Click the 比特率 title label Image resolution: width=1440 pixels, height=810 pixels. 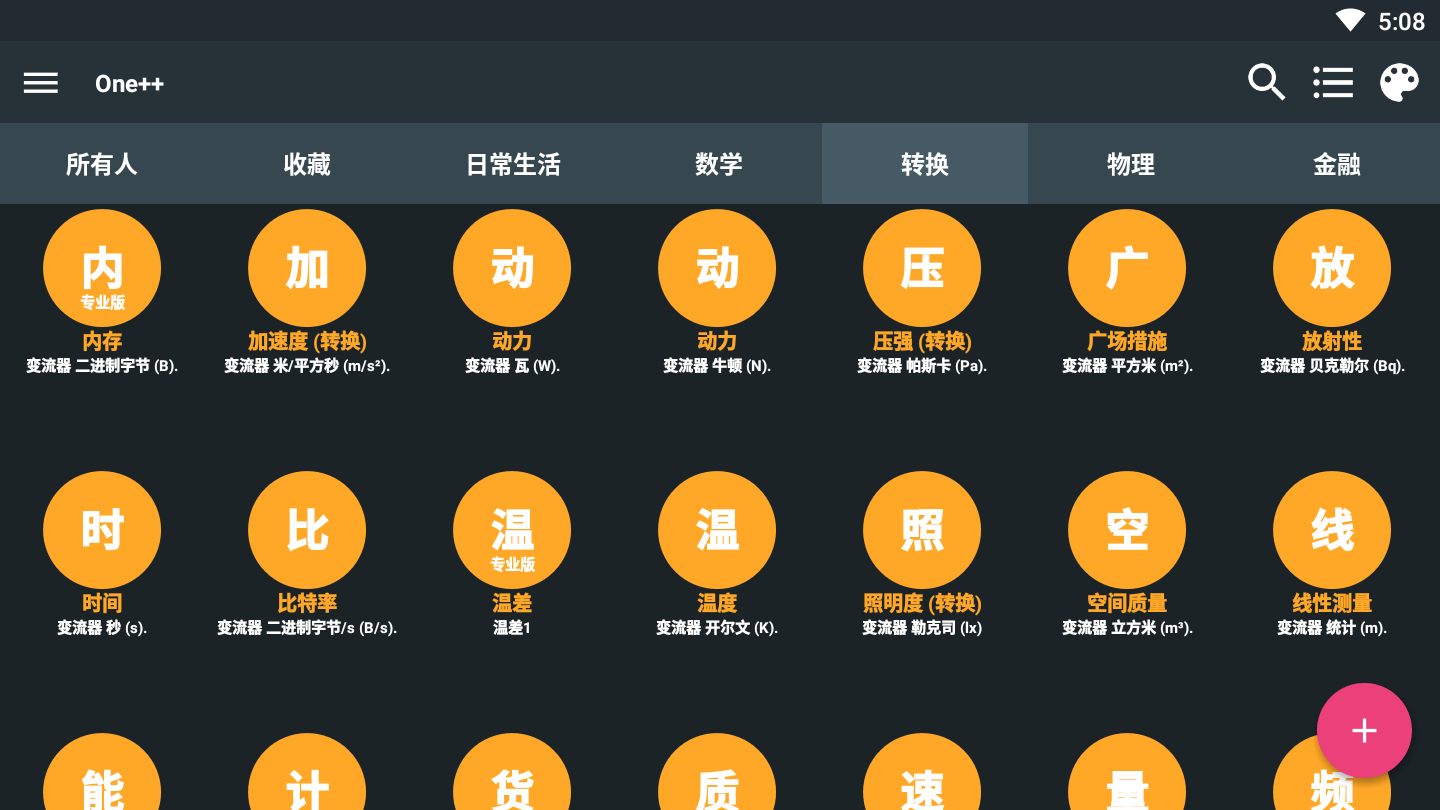tap(307, 604)
